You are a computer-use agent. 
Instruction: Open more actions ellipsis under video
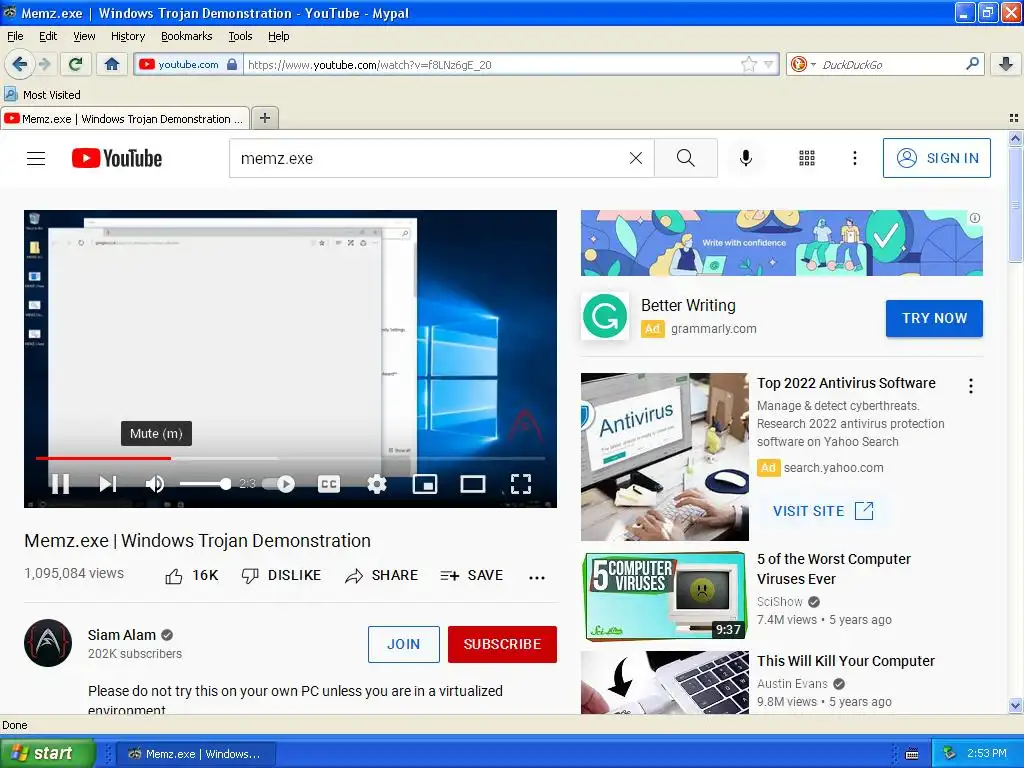pos(537,577)
